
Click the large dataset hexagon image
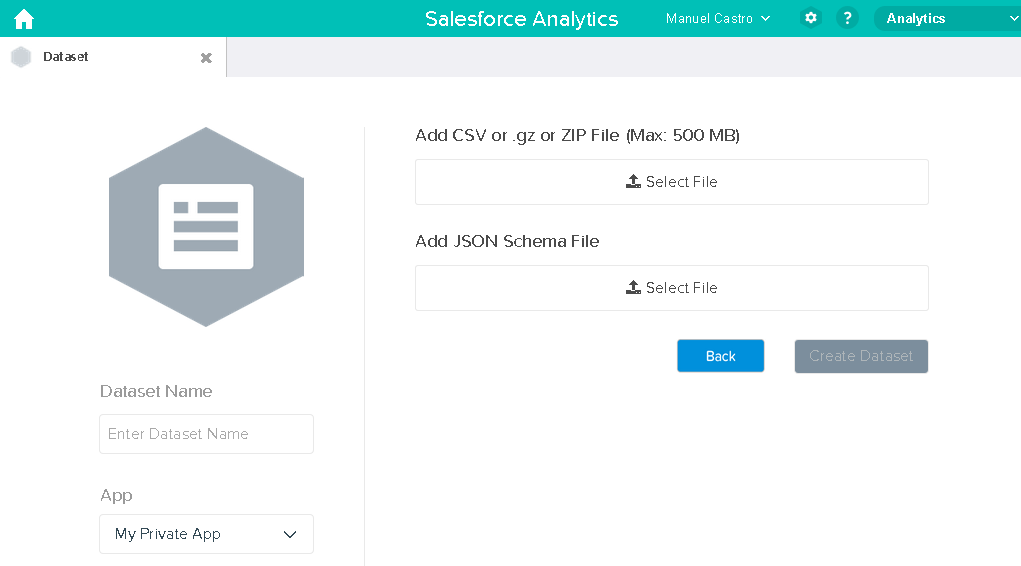pos(206,227)
